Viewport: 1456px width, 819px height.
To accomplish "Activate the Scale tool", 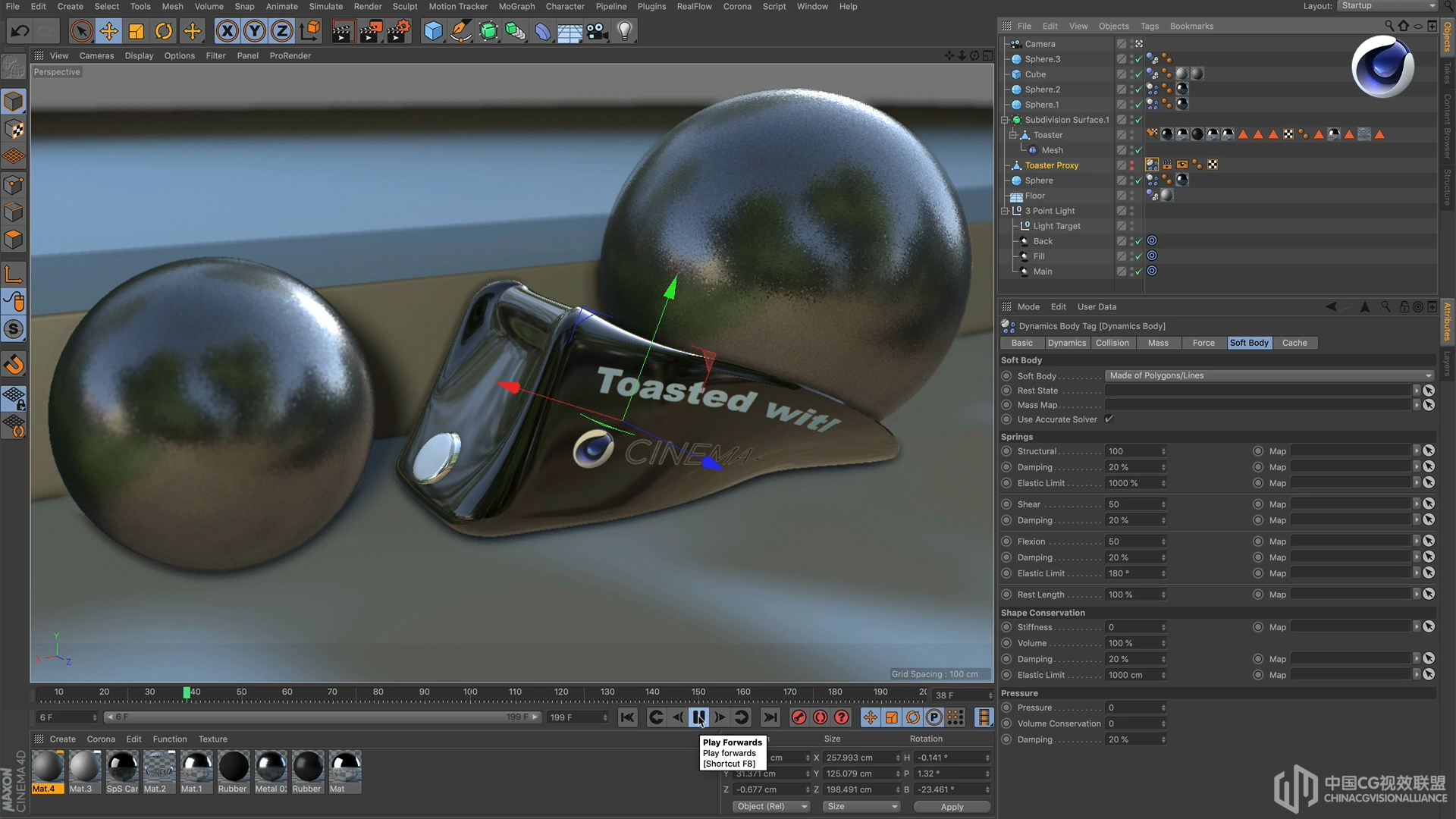I will (x=136, y=31).
